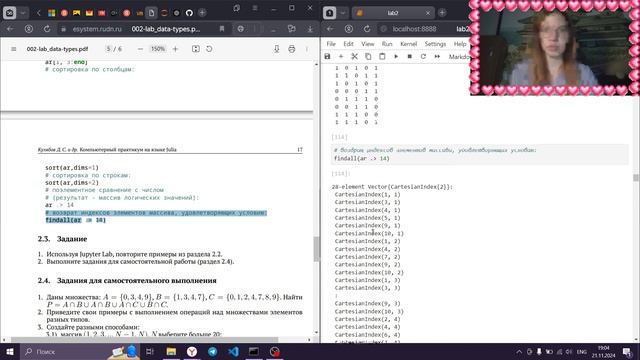Open the Windows Start menu

9,351
